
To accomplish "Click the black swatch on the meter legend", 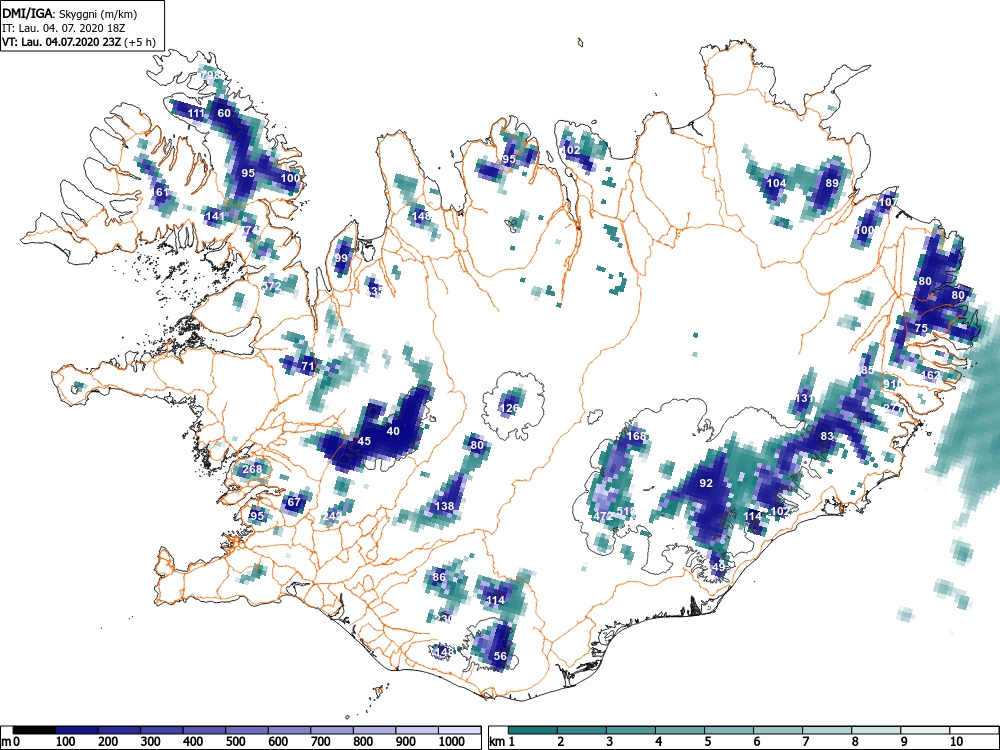I will 34,730.
